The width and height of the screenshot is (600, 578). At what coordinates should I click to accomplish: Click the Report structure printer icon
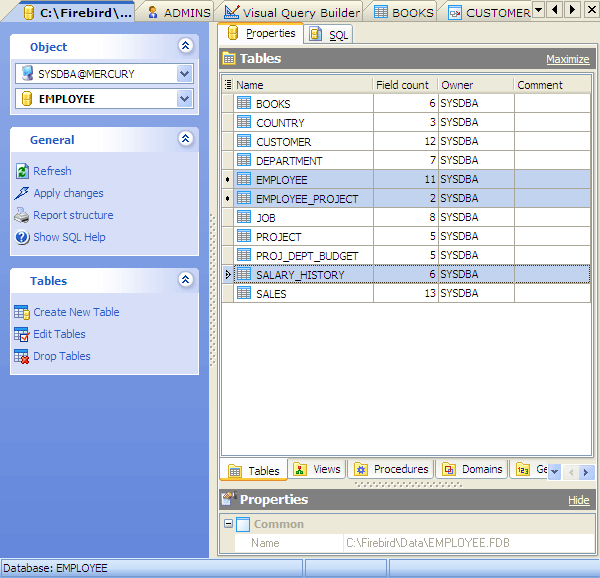(22, 215)
